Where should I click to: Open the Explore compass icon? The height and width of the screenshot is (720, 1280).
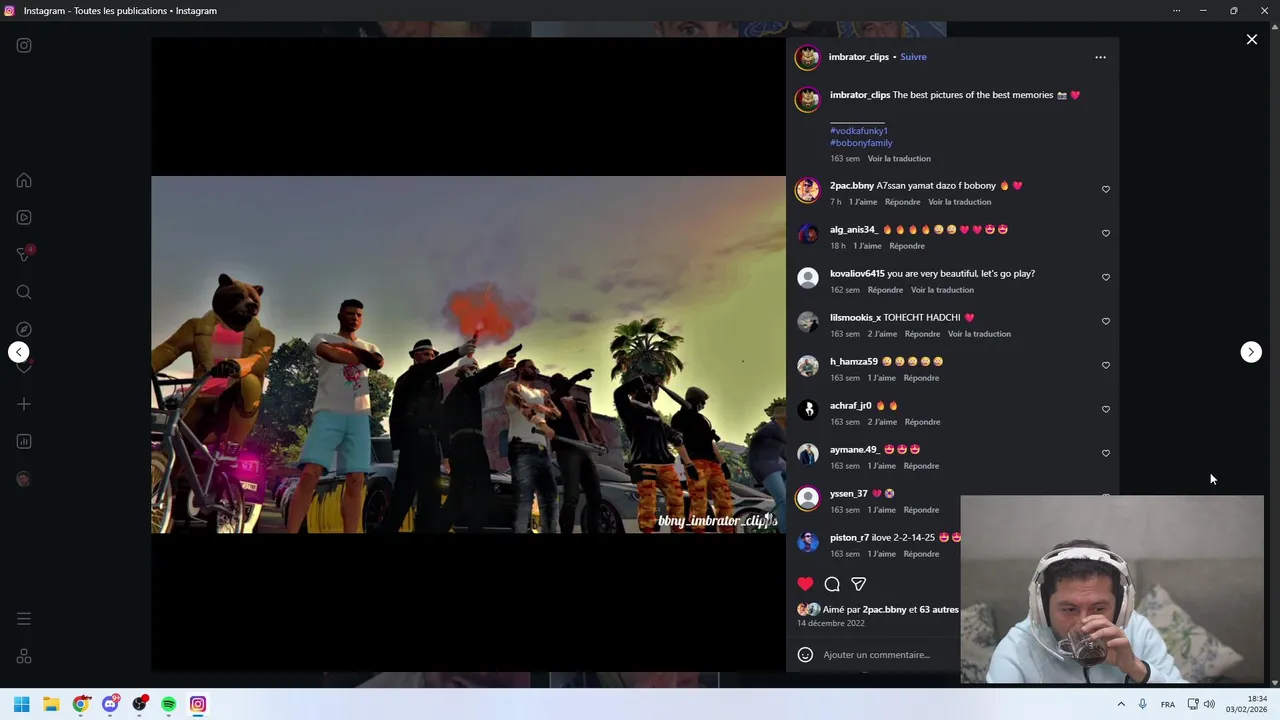click(24, 329)
